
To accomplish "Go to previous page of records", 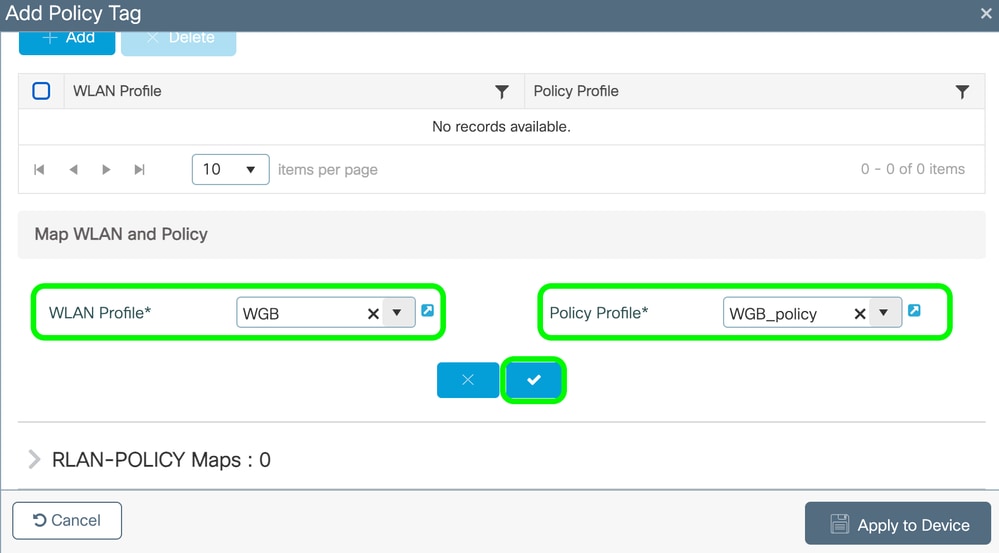I will click(x=73, y=169).
